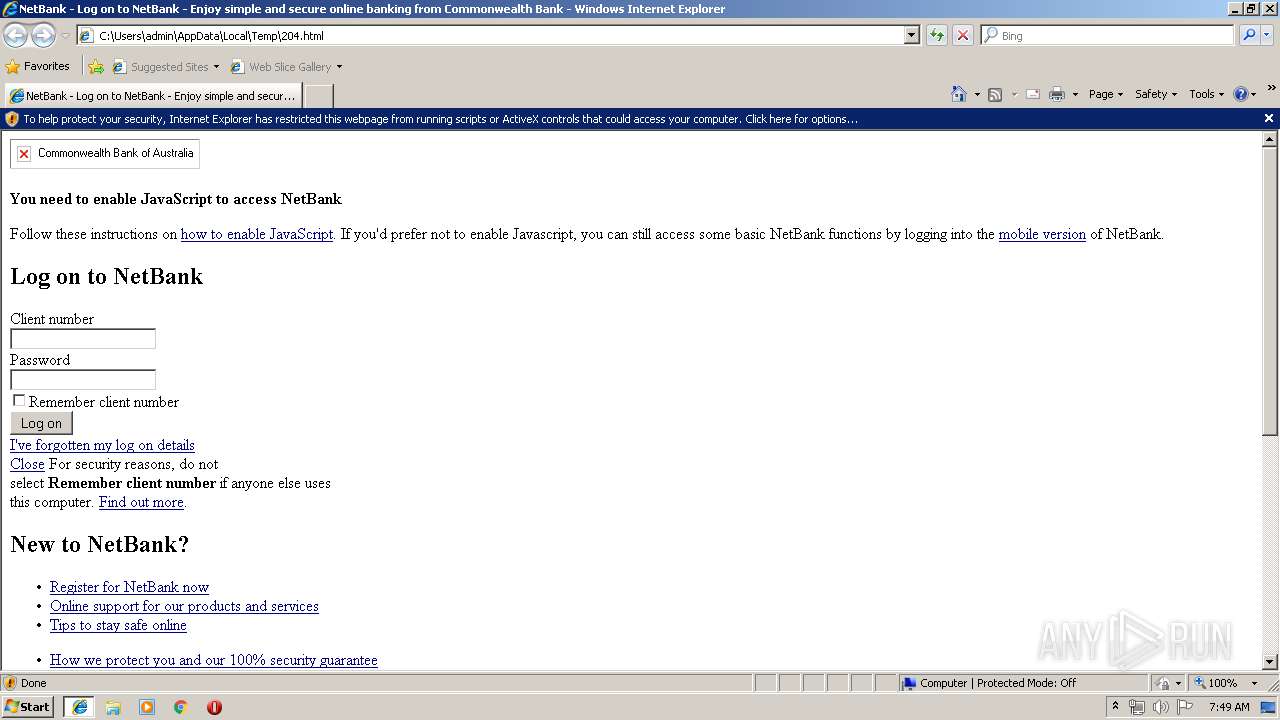Screen dimensions: 1280x720
Task: Refresh the page using the address bar icon
Action: pyautogui.click(x=937, y=35)
